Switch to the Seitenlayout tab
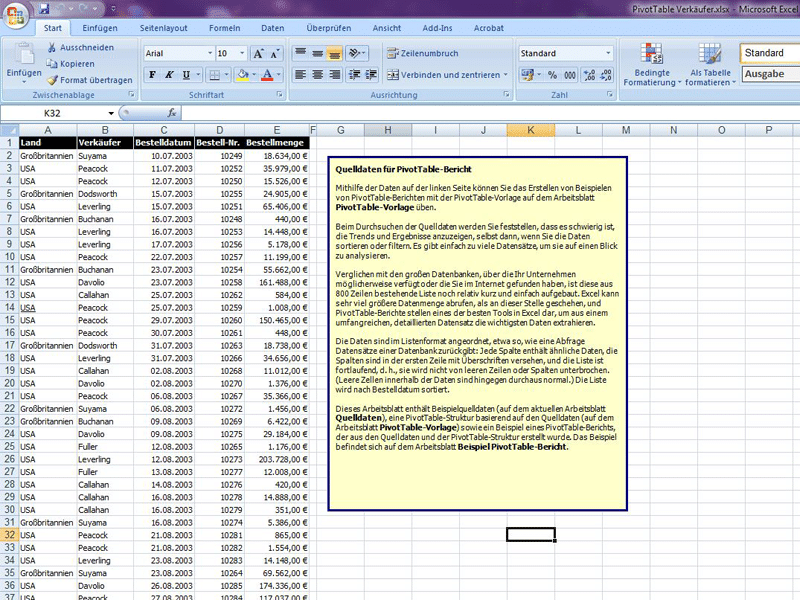Screen dimensions: 800x600 tap(163, 28)
